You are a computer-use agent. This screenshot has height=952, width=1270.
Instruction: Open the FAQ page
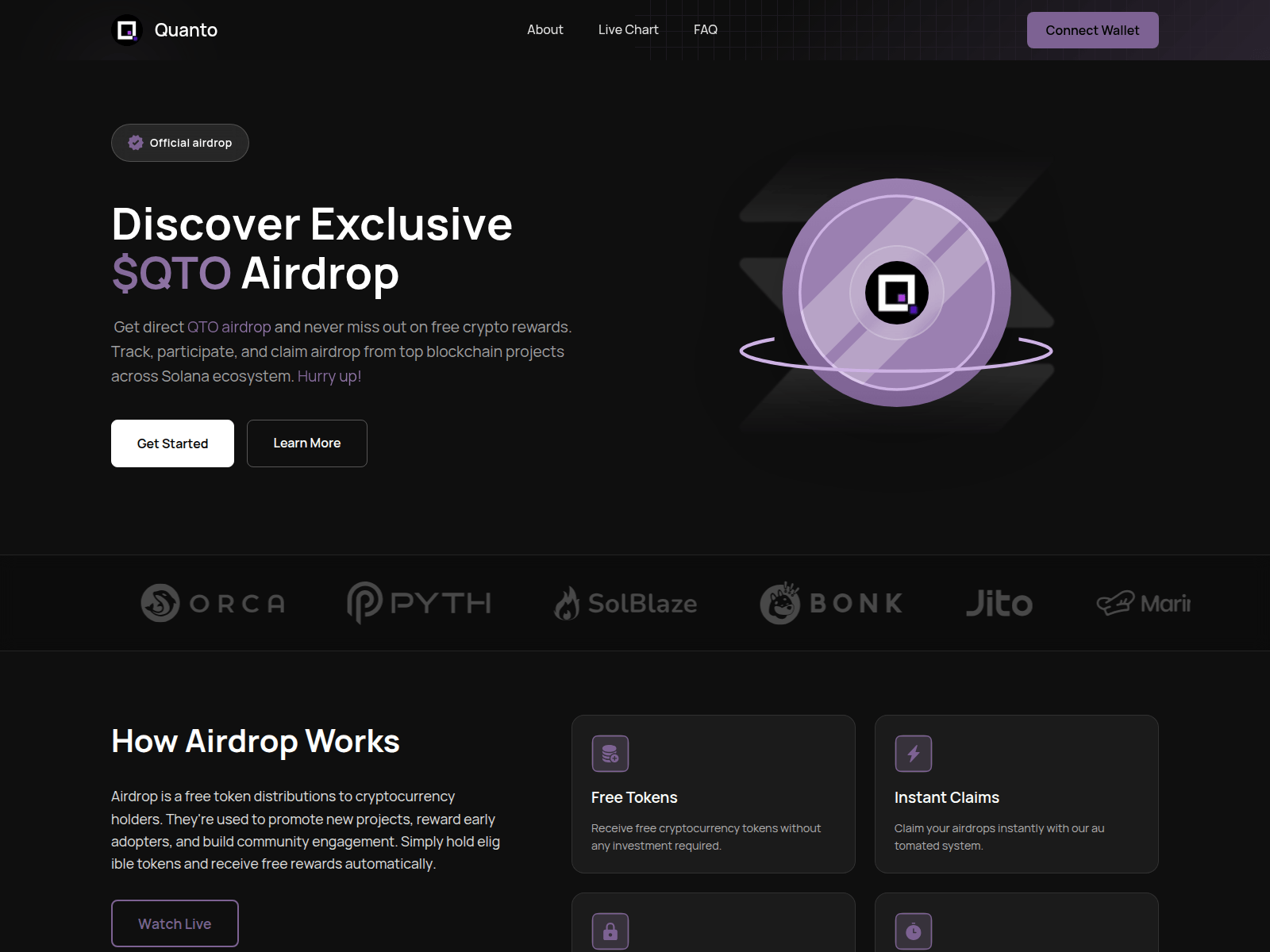click(705, 29)
